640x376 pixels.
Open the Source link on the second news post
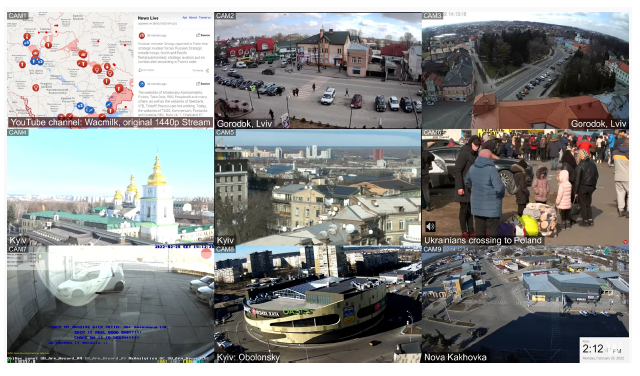(x=203, y=84)
